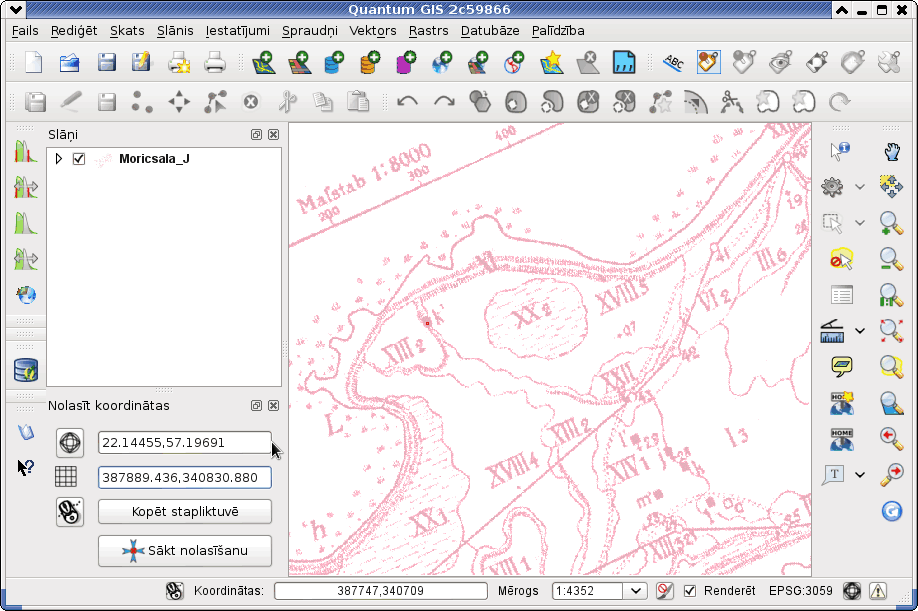Open the measure tool dropdown arrow
The width and height of the screenshot is (918, 611).
point(859,331)
